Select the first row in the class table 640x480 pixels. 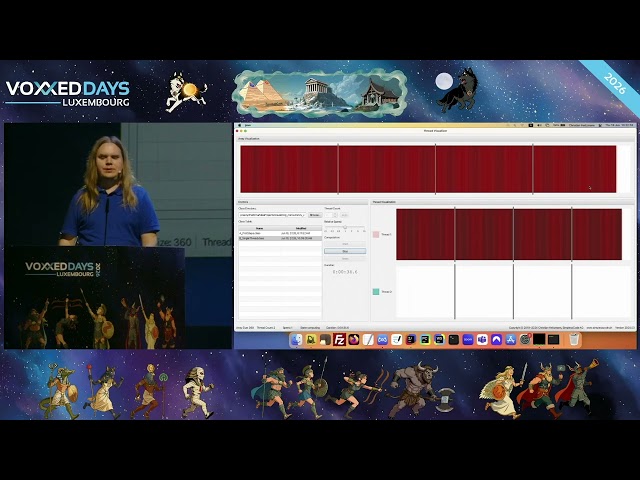[280, 233]
